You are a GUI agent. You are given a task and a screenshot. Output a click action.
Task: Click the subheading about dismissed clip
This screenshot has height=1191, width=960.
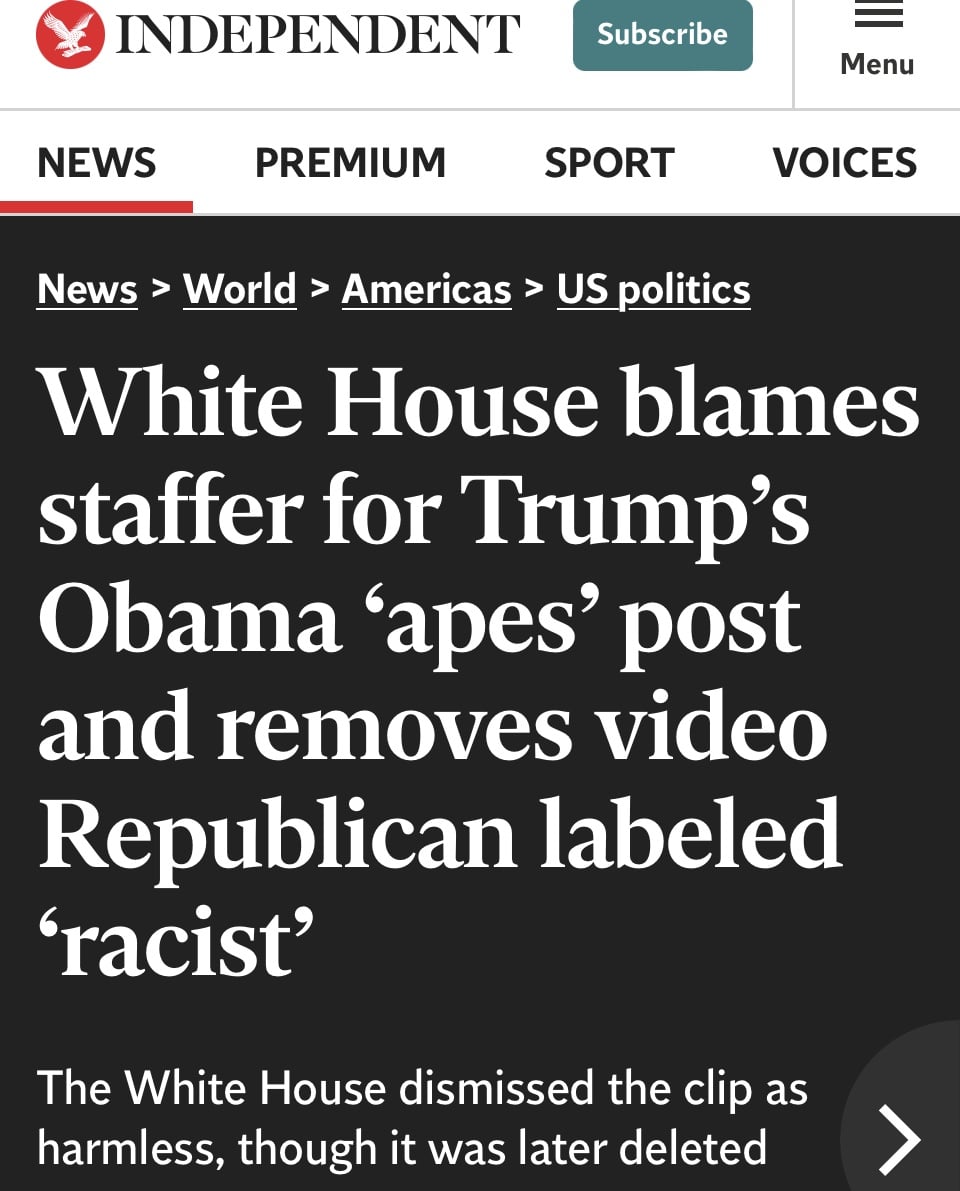click(x=422, y=1117)
